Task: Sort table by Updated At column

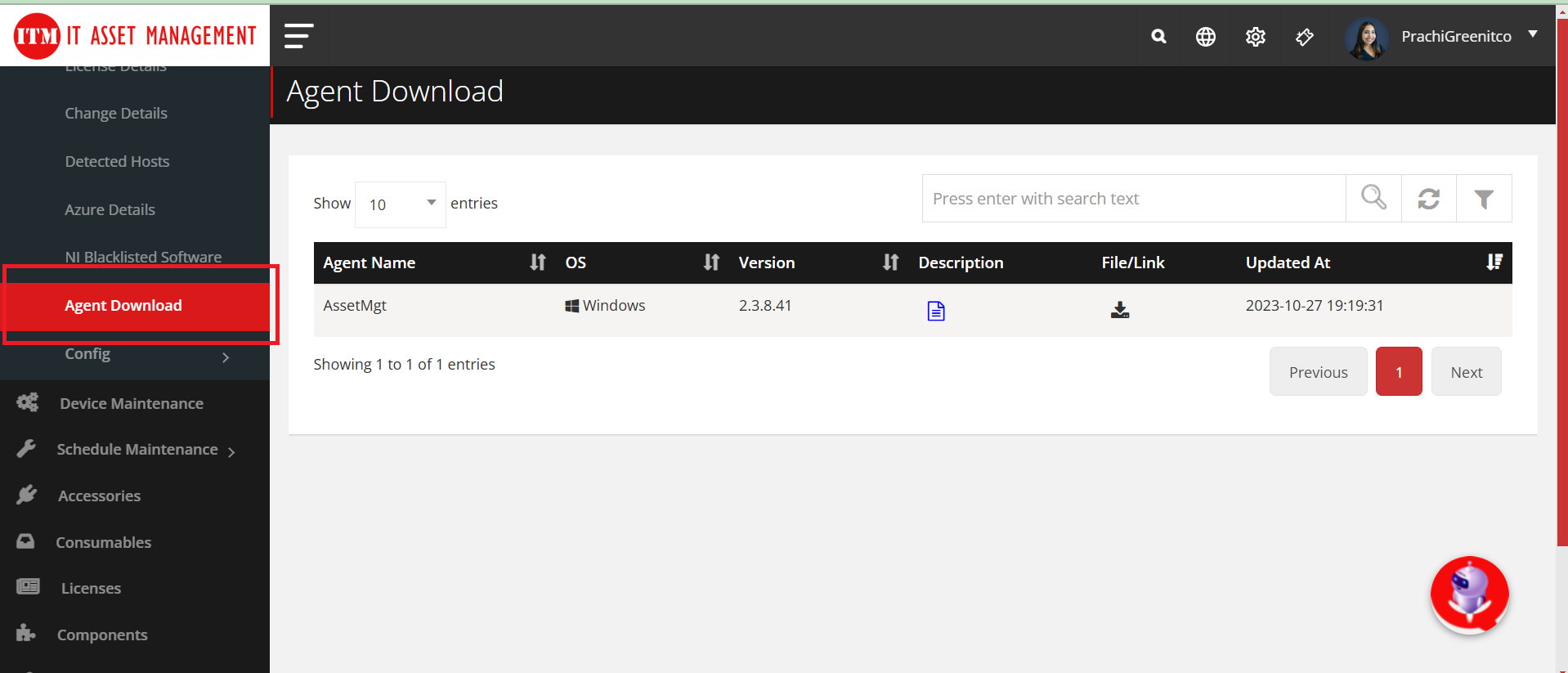Action: [1494, 262]
